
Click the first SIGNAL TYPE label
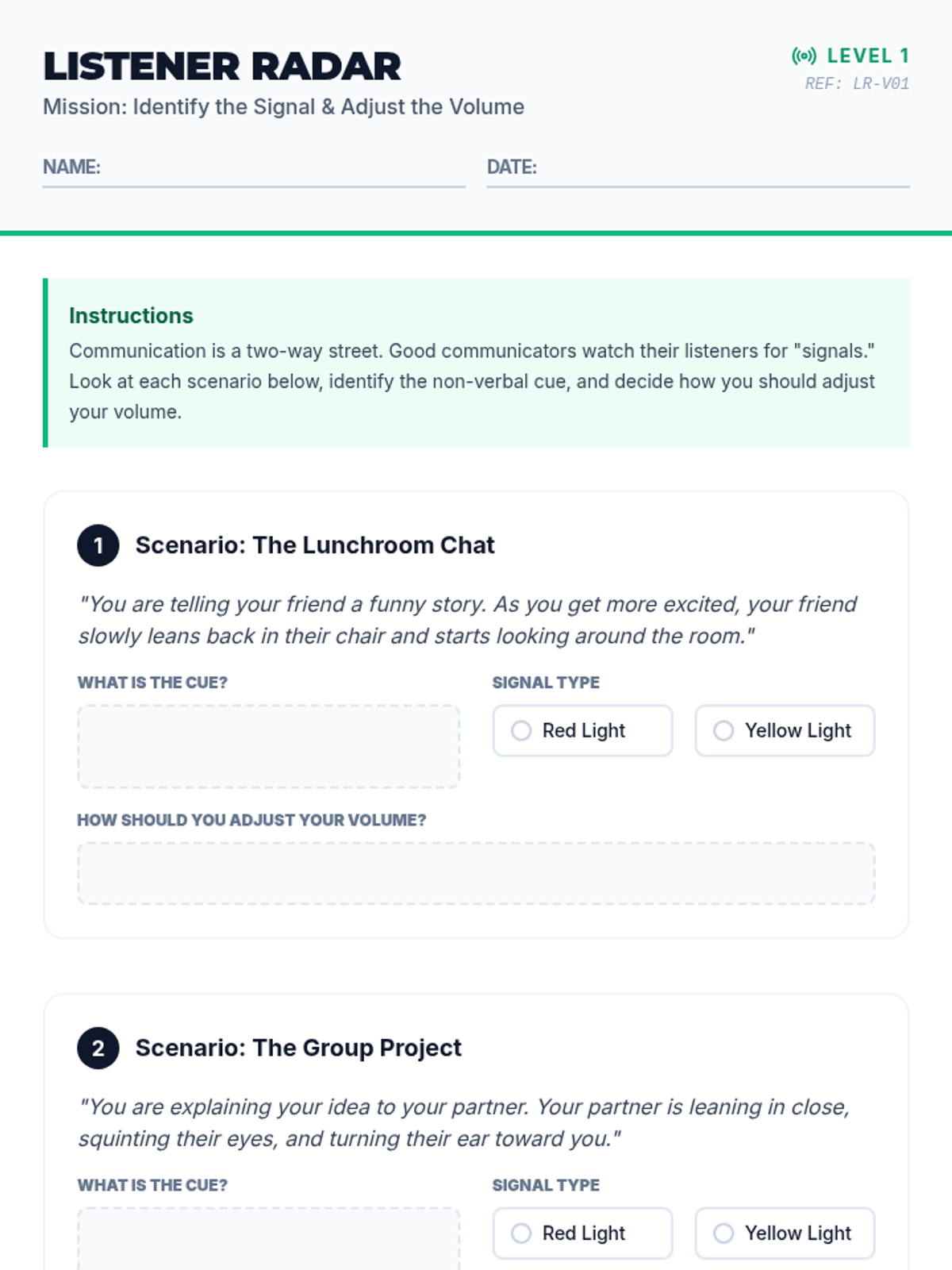[x=546, y=683]
